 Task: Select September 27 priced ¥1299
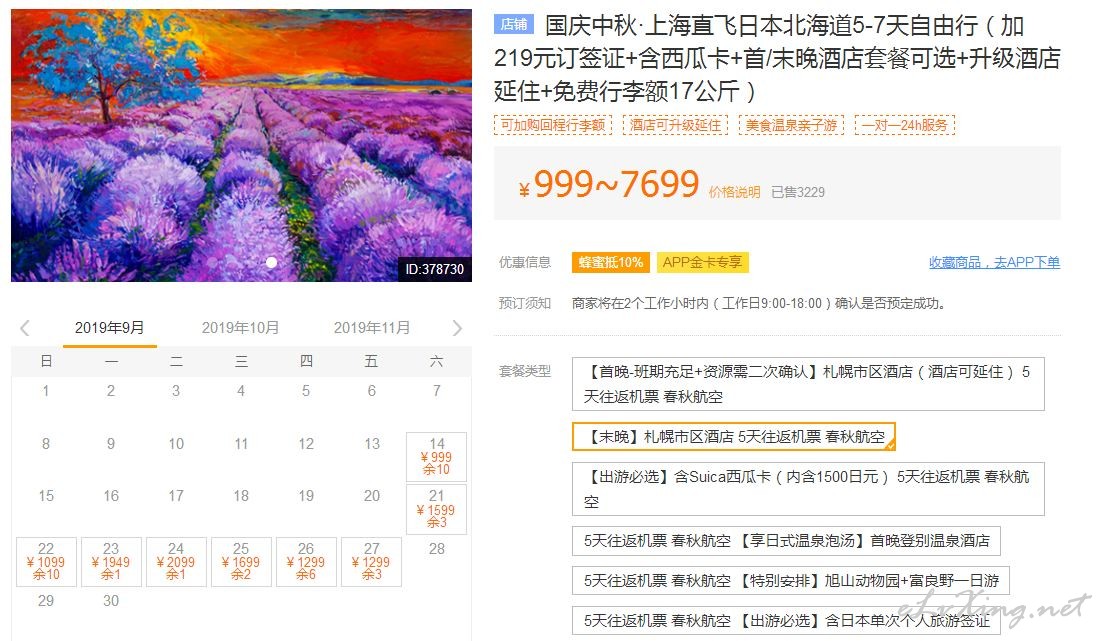[x=371, y=562]
